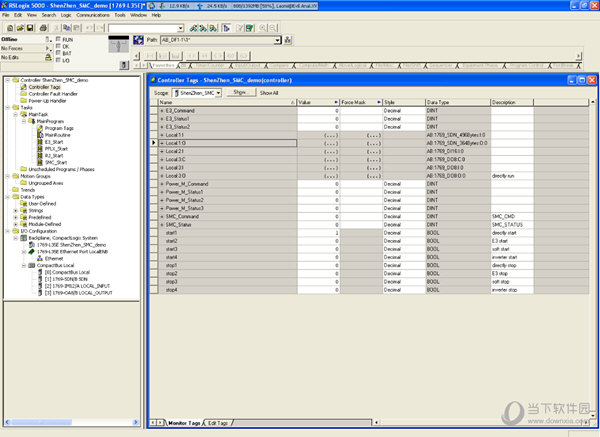The image size is (600, 437).
Task: Open the Offline controller status dropdown
Action: tap(48, 39)
